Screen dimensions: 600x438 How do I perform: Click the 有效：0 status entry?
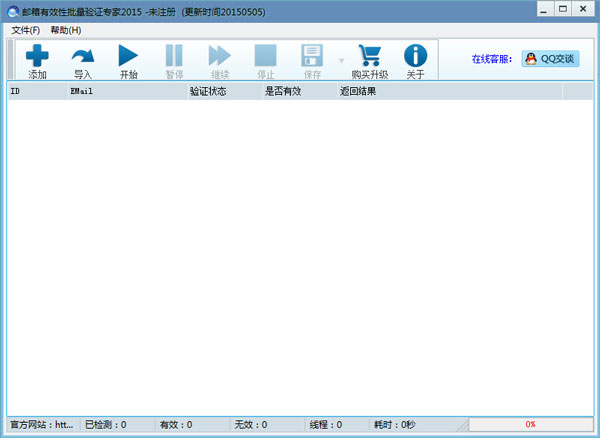pos(192,425)
